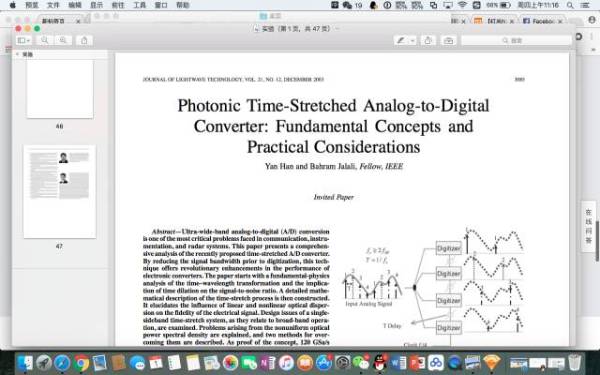Open Launchpad rocket in the Dock
This screenshot has height=375, width=600.
44,362
